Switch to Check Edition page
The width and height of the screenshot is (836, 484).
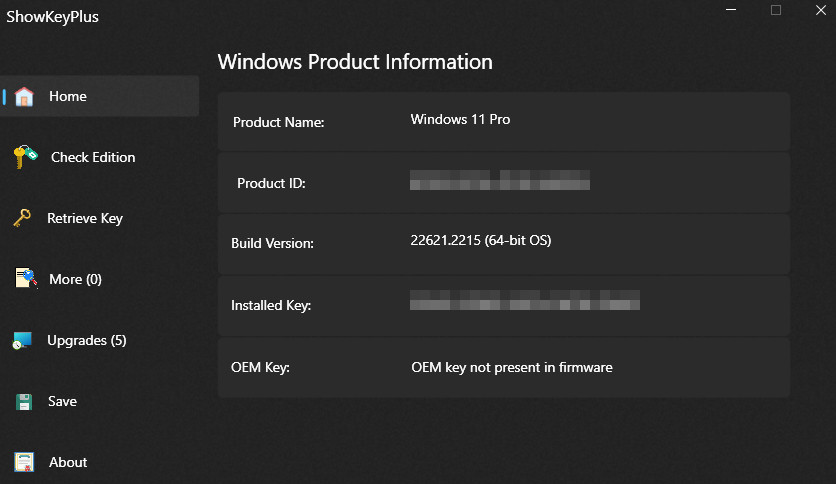tap(93, 157)
